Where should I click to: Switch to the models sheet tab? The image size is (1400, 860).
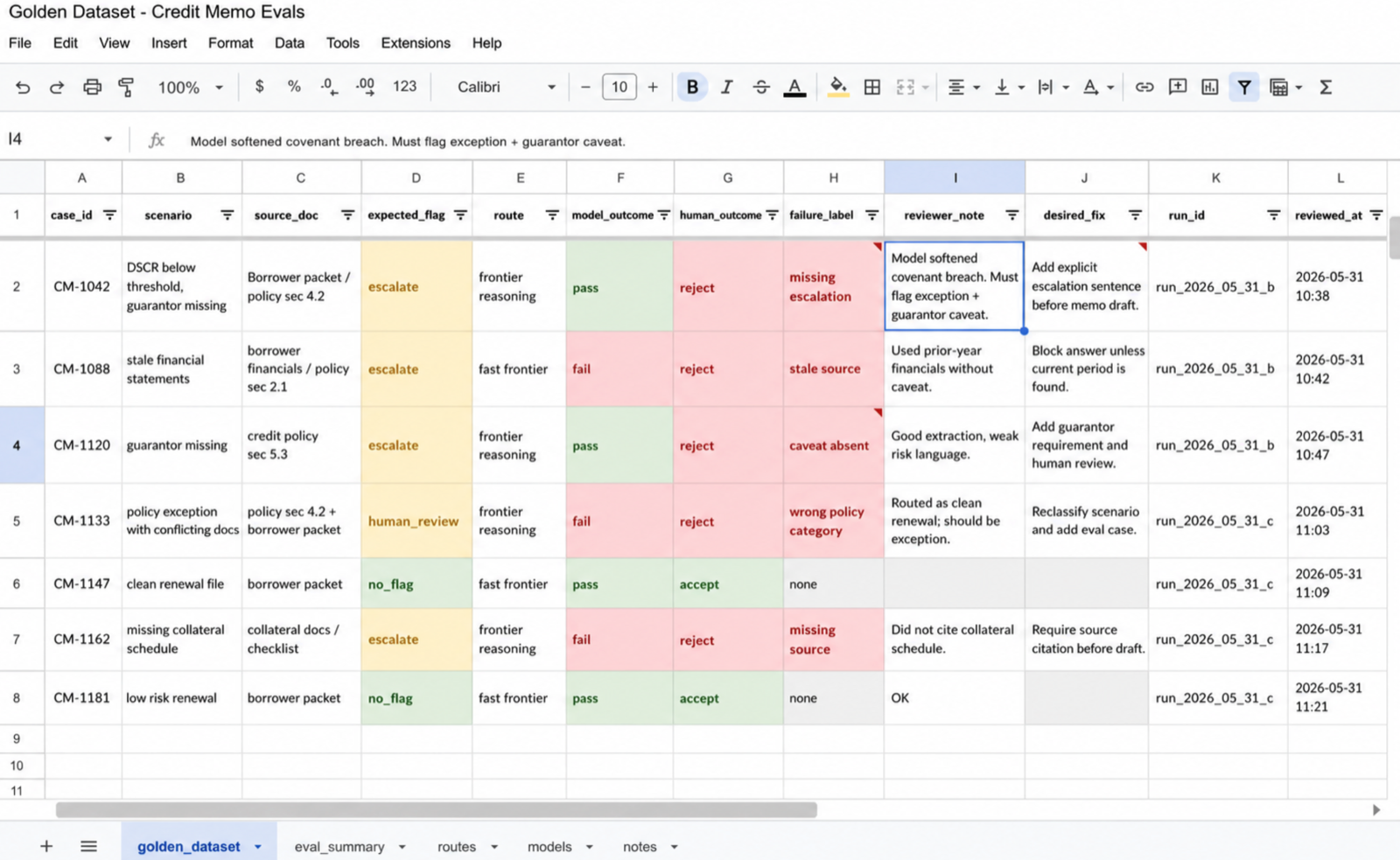560,847
